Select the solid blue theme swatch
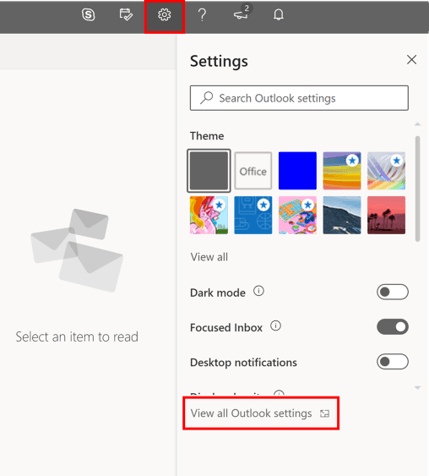The height and width of the screenshot is (476, 429). pyautogui.click(x=297, y=171)
